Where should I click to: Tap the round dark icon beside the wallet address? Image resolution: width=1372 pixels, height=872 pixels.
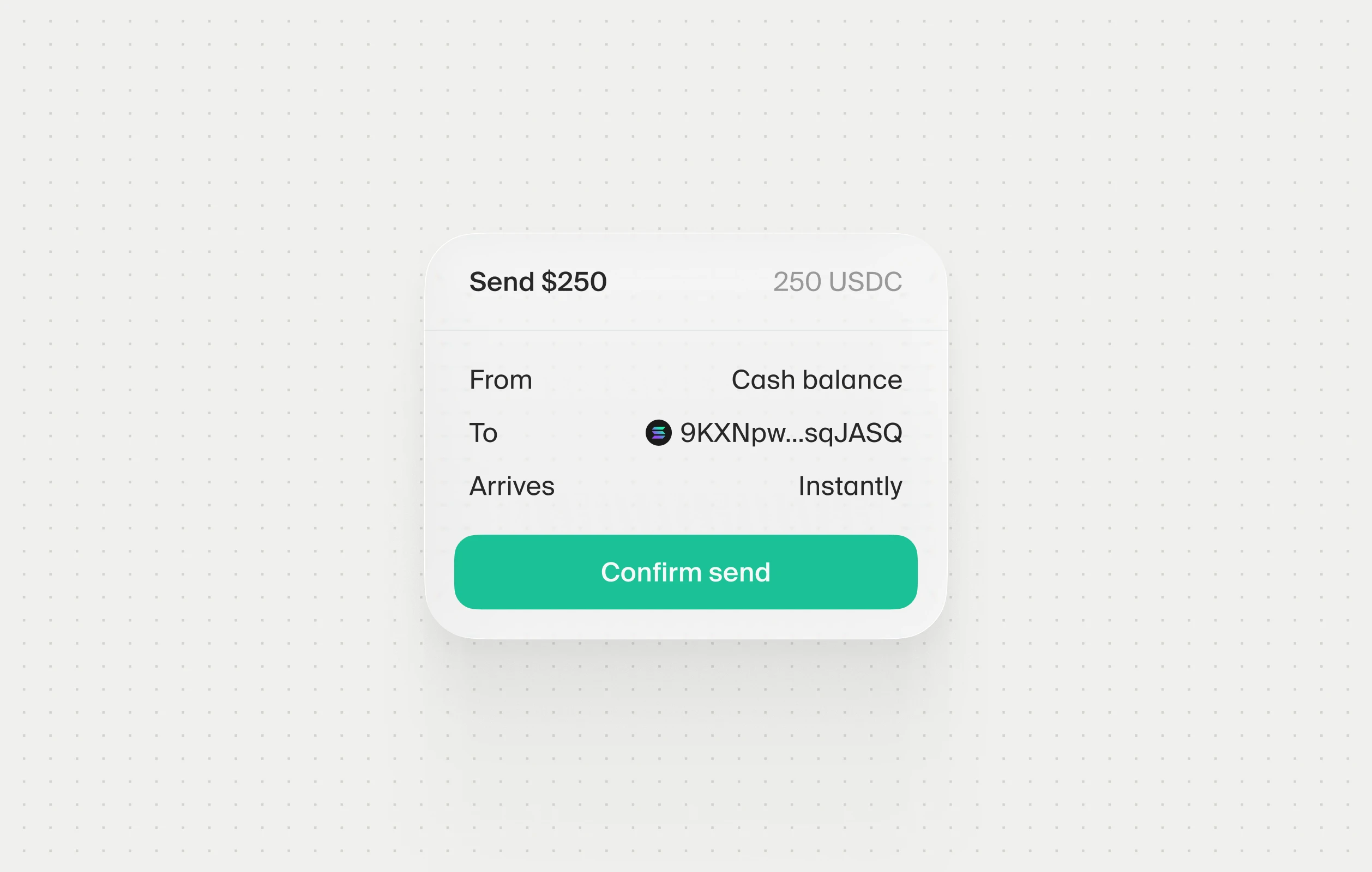658,433
